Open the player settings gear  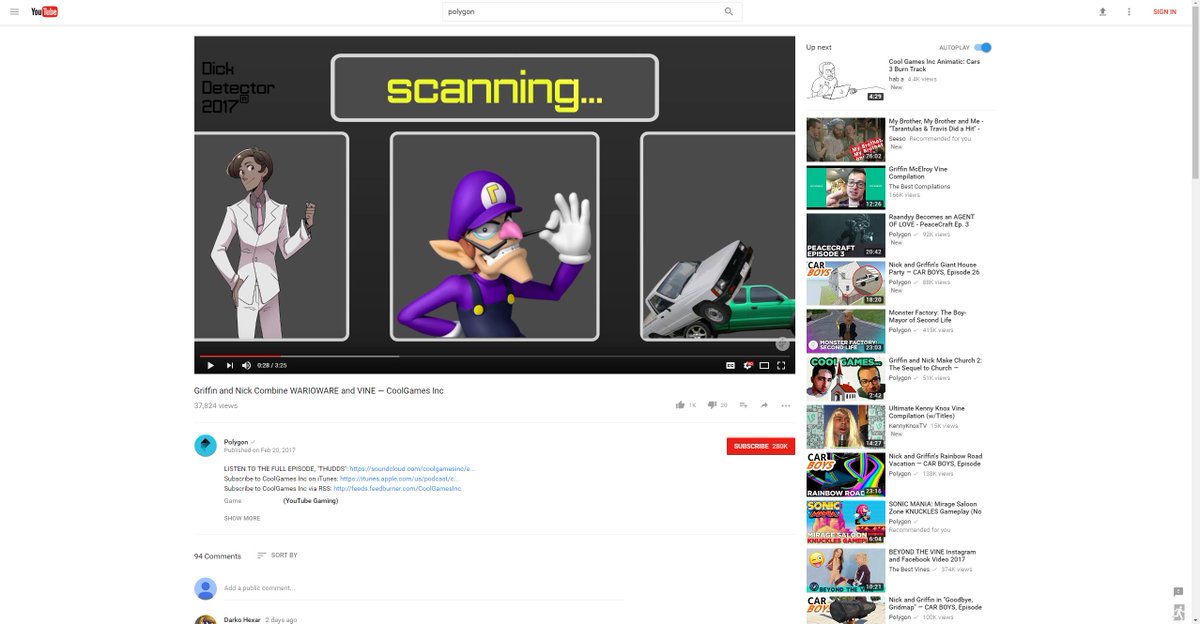747,366
